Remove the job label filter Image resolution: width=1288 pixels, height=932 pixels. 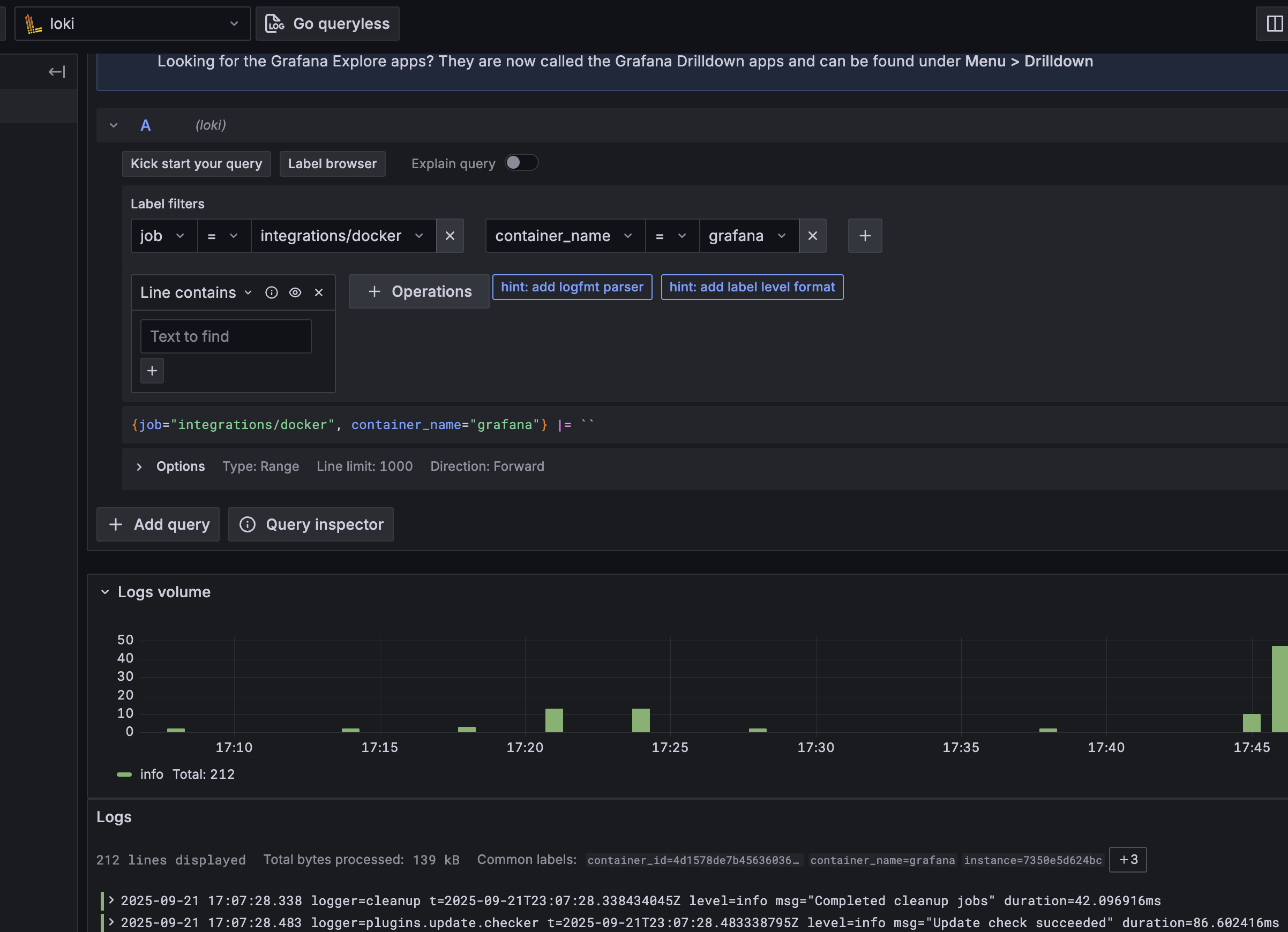click(x=450, y=236)
